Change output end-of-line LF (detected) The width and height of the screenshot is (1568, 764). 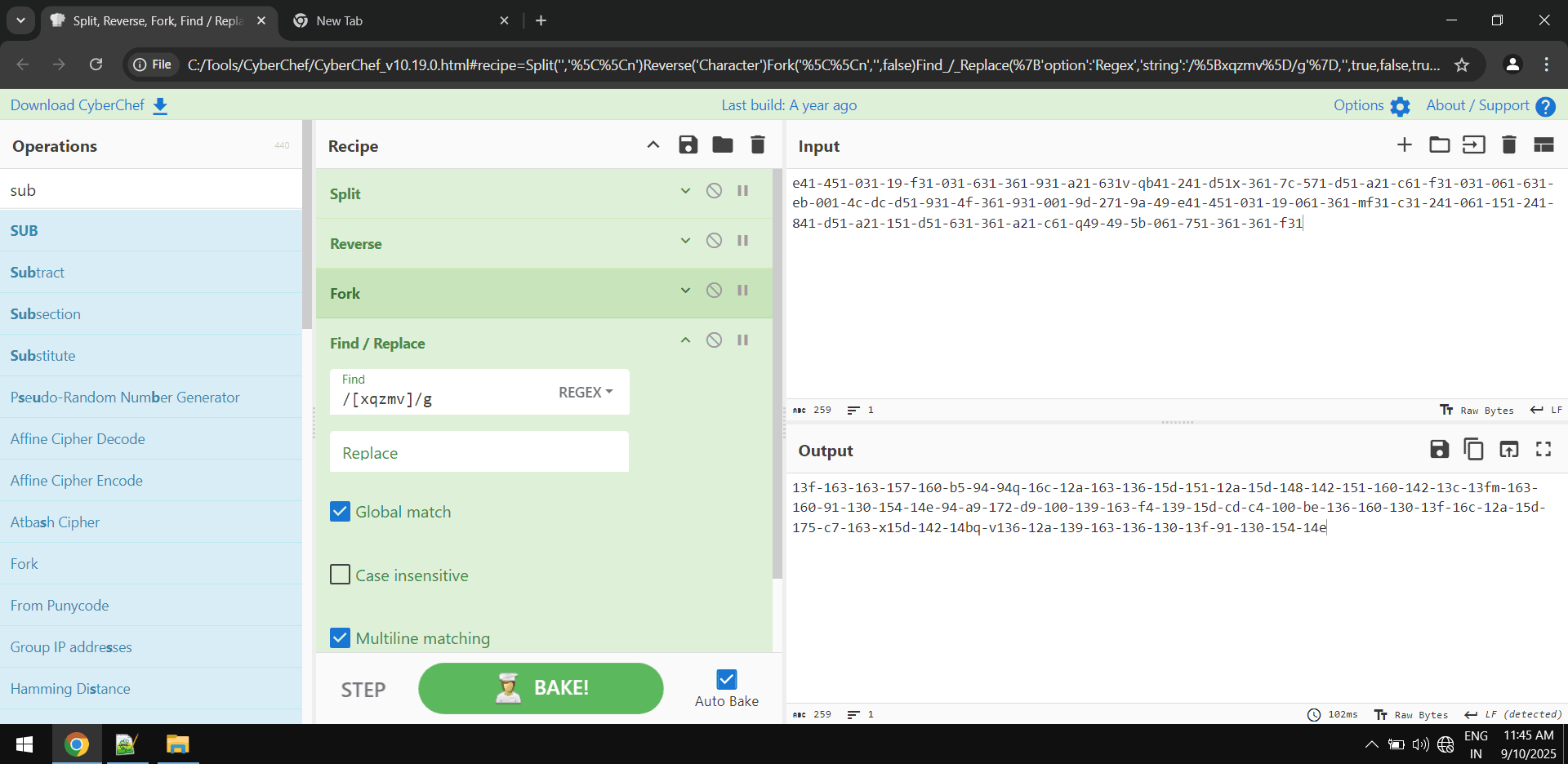tap(1512, 714)
